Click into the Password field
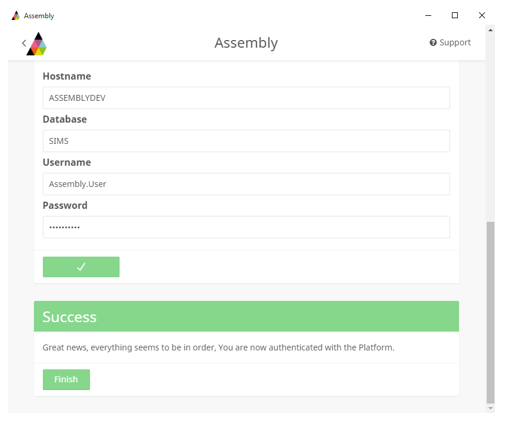The width and height of the screenshot is (509, 429). coord(246,227)
